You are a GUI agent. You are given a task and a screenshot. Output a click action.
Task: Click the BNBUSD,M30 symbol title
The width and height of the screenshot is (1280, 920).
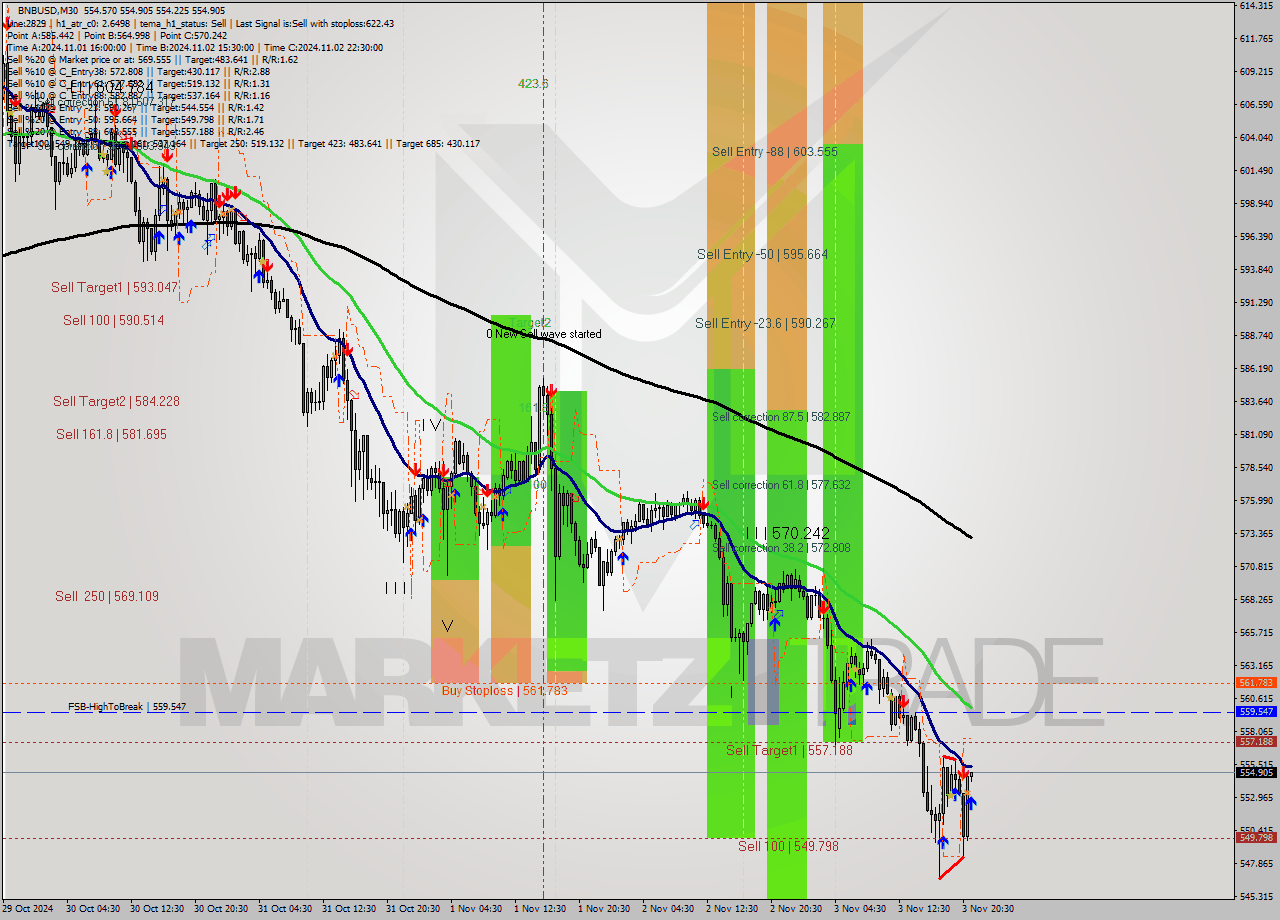(x=49, y=9)
